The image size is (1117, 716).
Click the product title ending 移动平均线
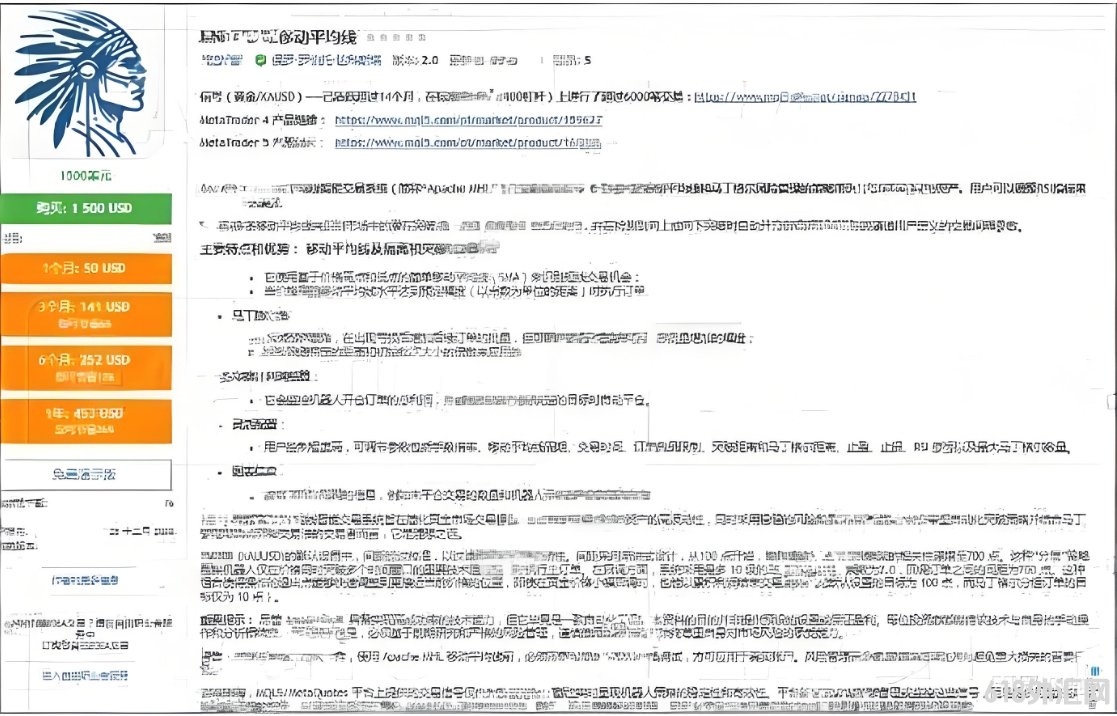(x=278, y=36)
